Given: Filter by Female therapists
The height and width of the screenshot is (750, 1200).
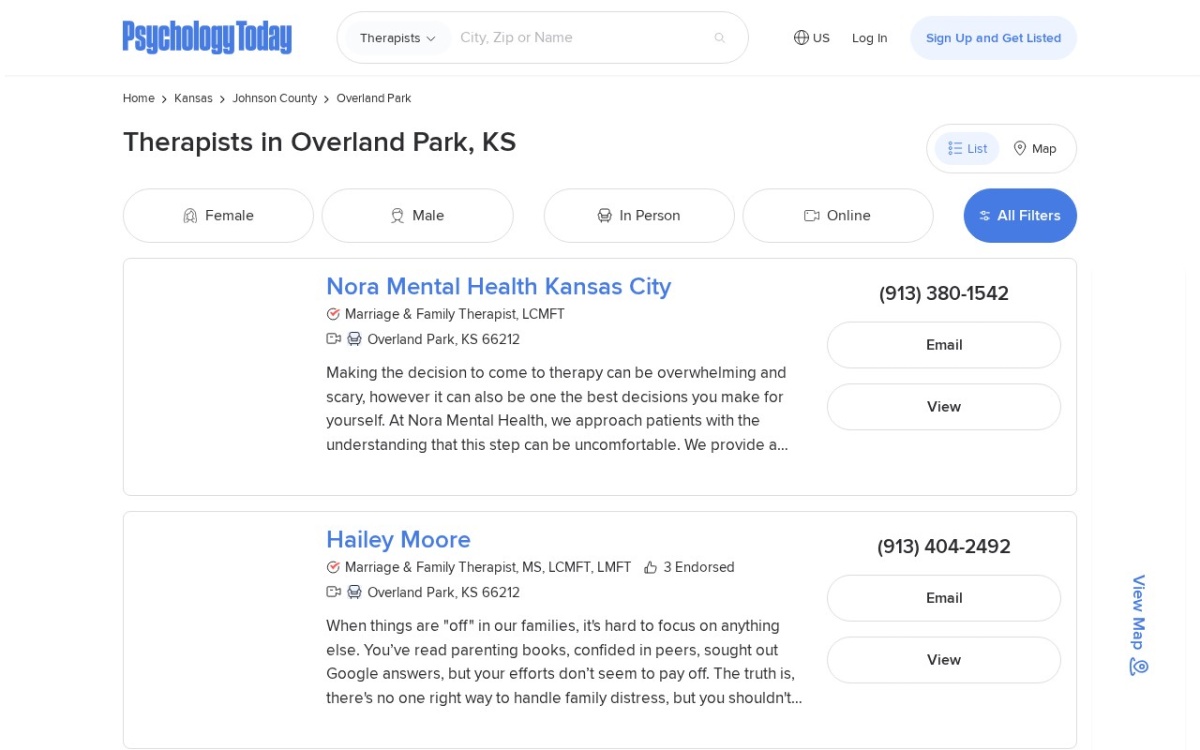Looking at the screenshot, I should 218,215.
